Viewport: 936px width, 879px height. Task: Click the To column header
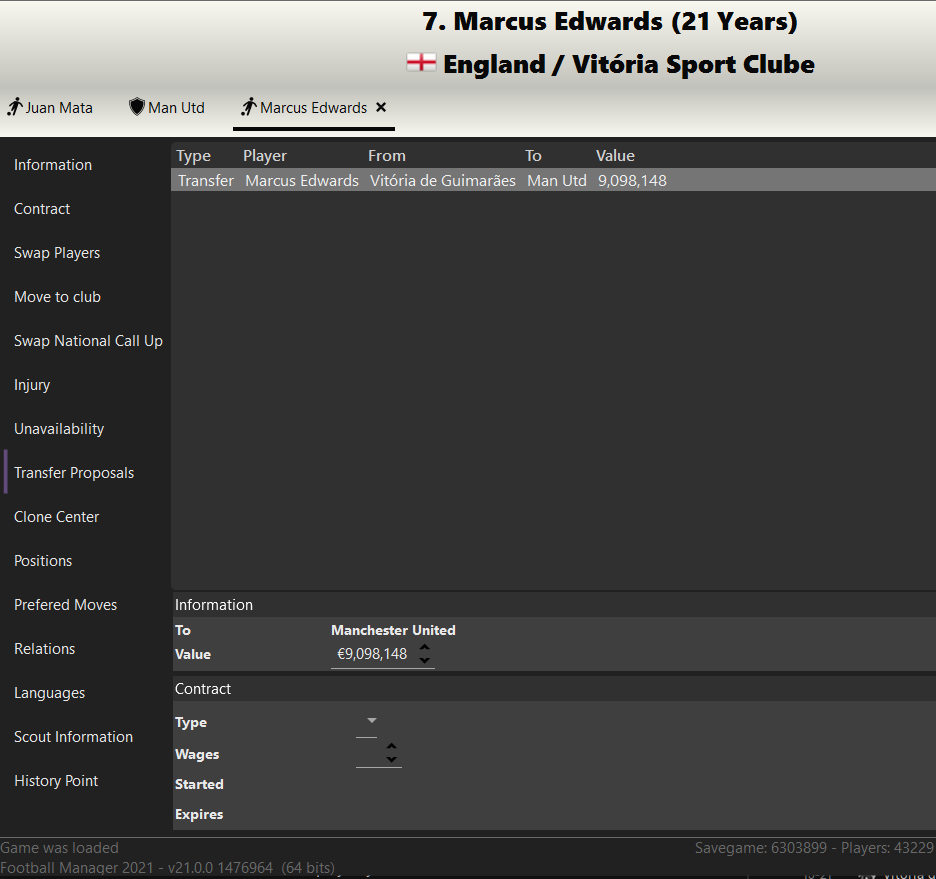(x=533, y=156)
